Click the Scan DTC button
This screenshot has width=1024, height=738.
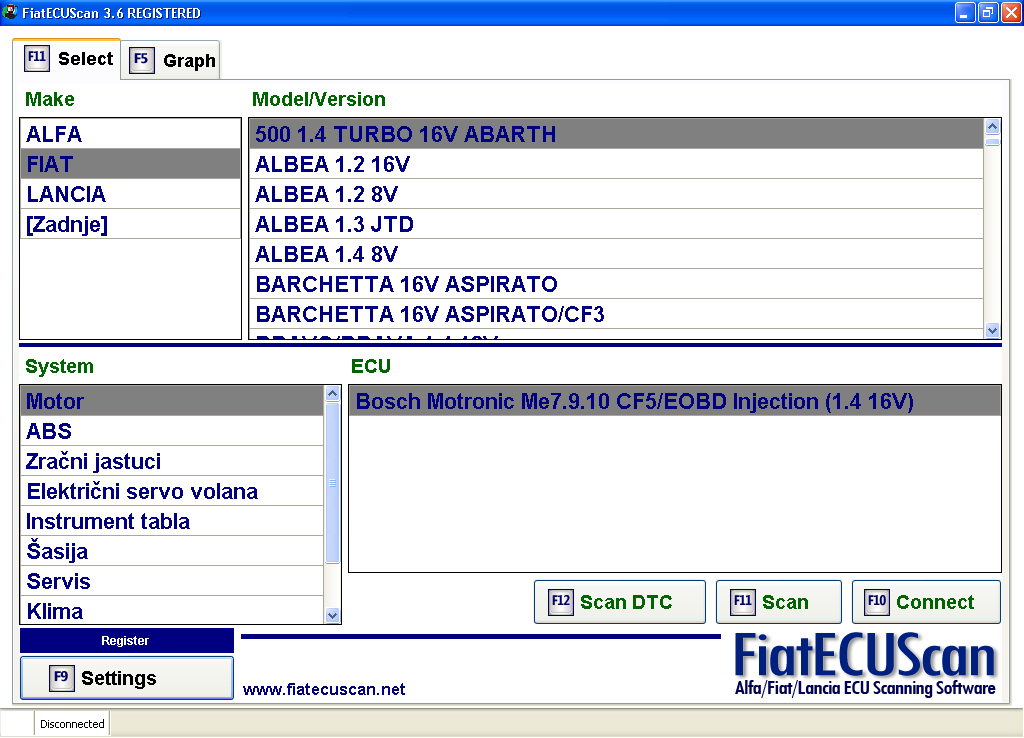tap(620, 602)
